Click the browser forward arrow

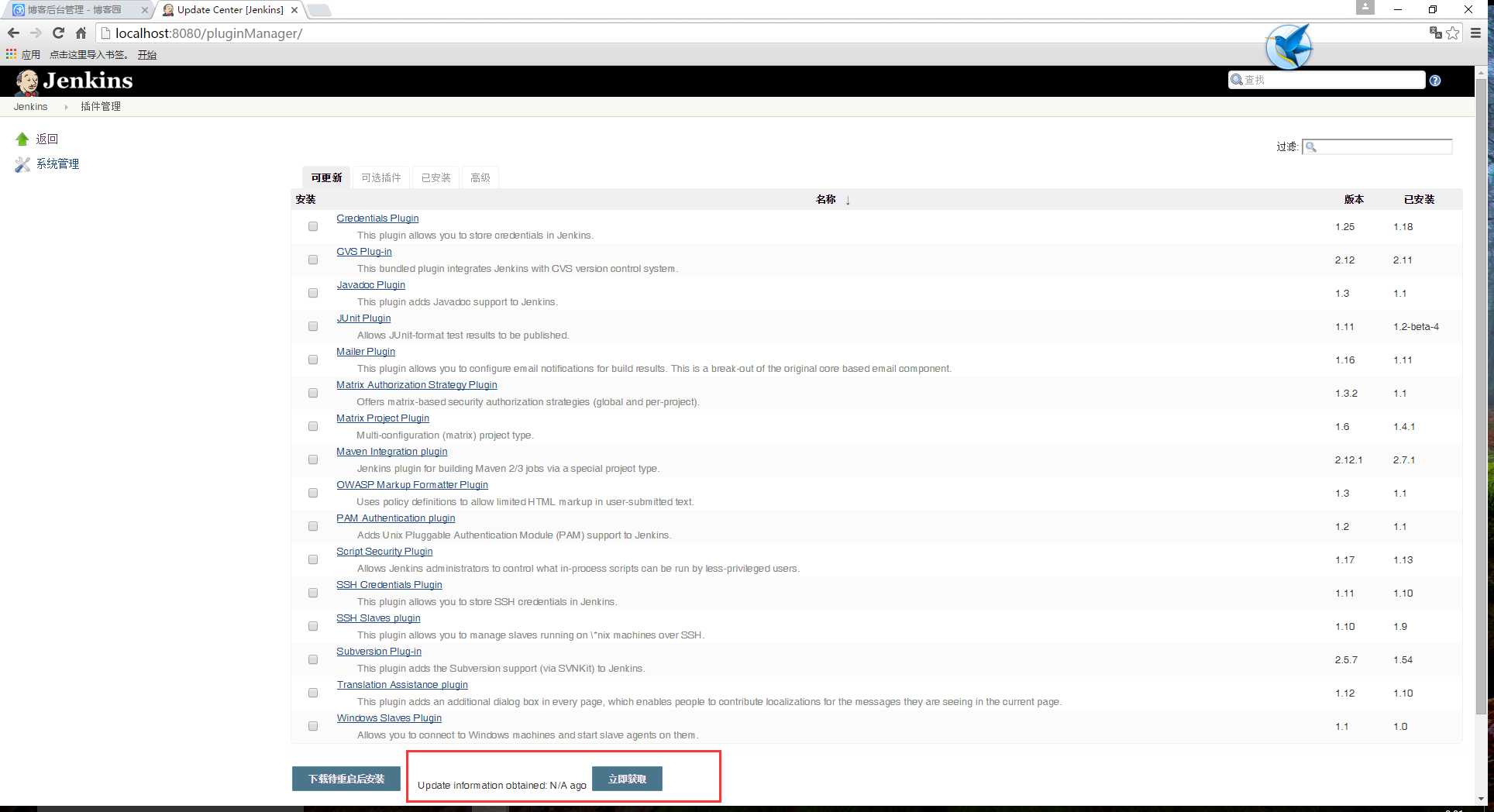tap(36, 33)
